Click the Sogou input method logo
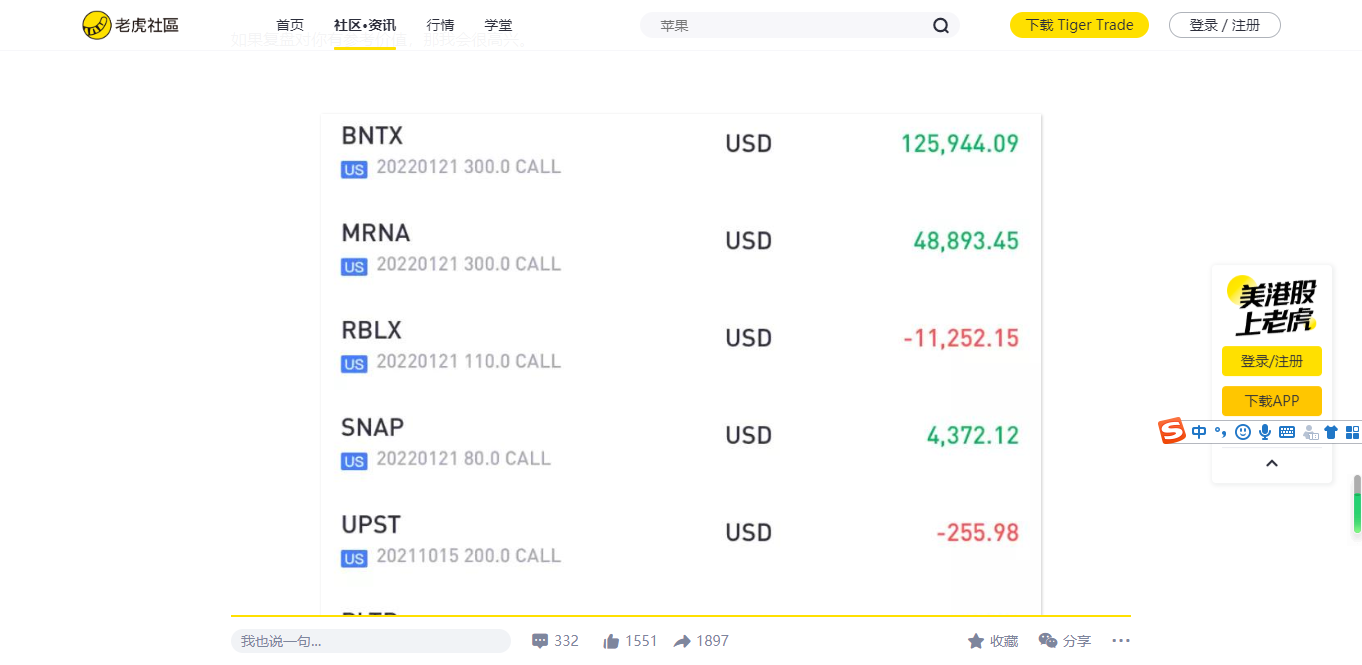The width and height of the screenshot is (1362, 665). (1172, 432)
